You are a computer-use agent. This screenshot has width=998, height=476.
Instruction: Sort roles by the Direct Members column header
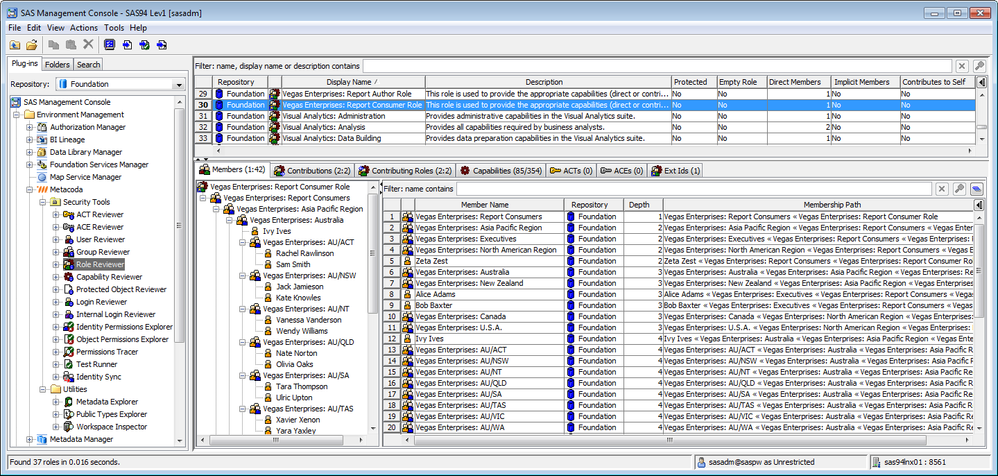click(x=798, y=81)
